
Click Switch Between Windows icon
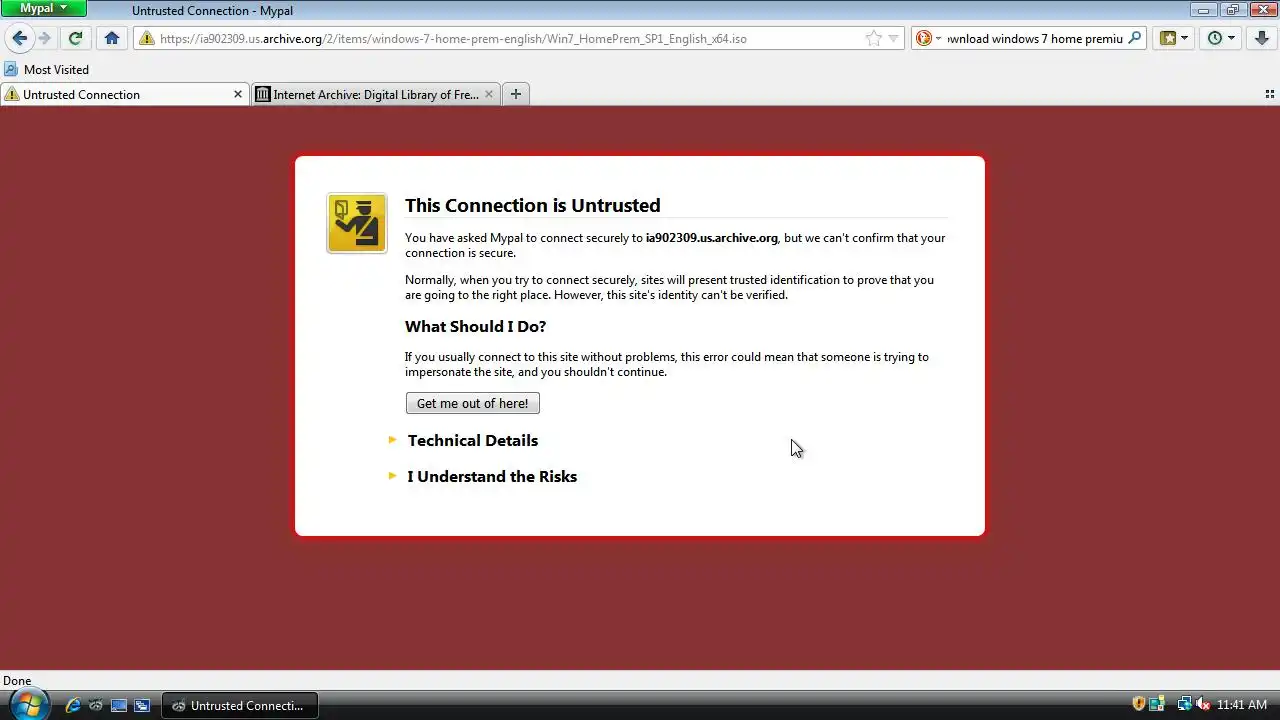click(142, 705)
